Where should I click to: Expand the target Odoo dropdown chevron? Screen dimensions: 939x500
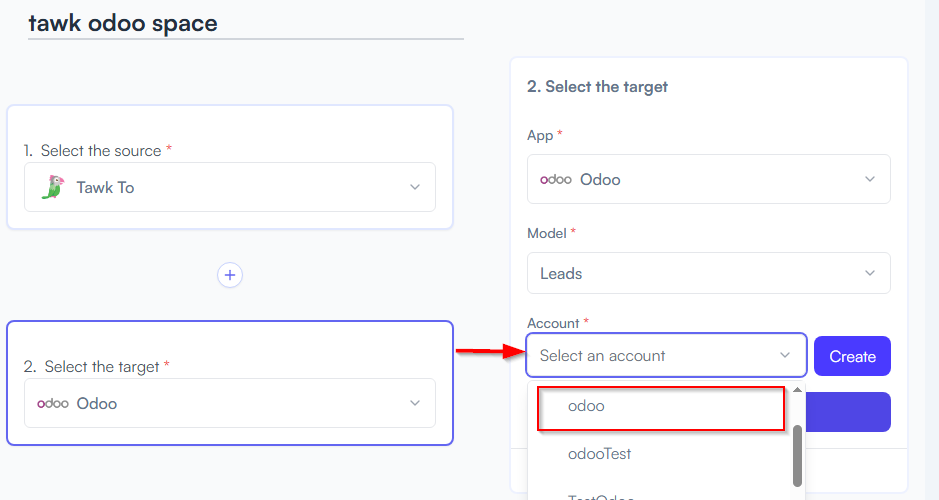tap(414, 403)
